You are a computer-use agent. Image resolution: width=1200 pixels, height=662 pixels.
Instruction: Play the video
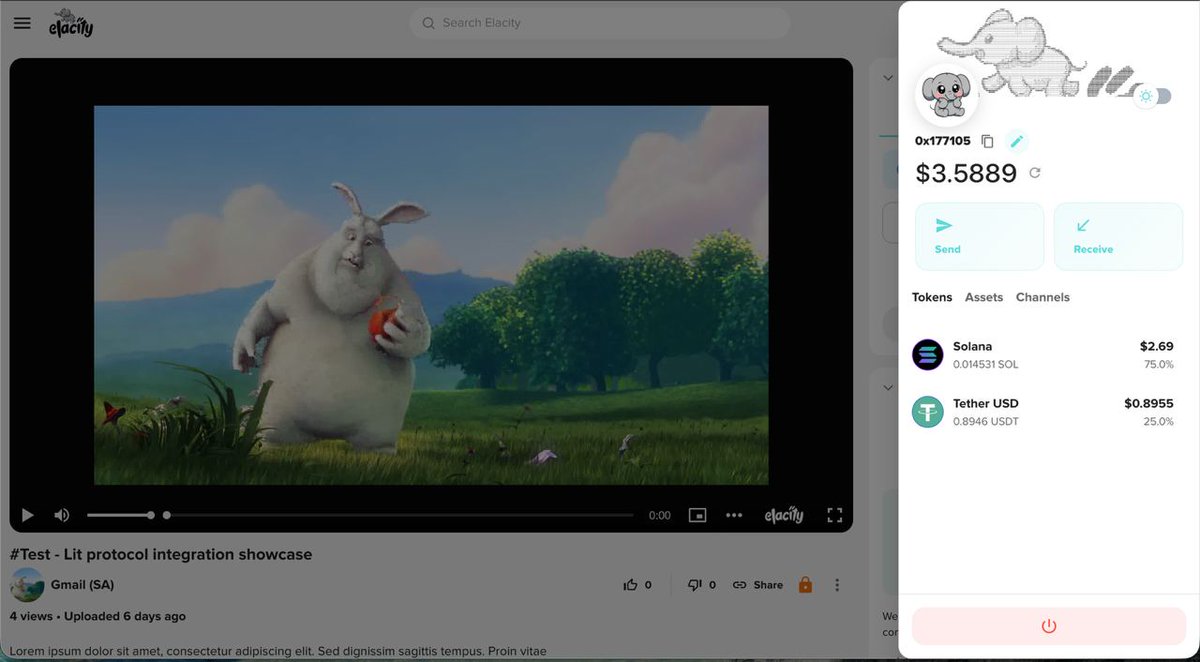(x=28, y=515)
